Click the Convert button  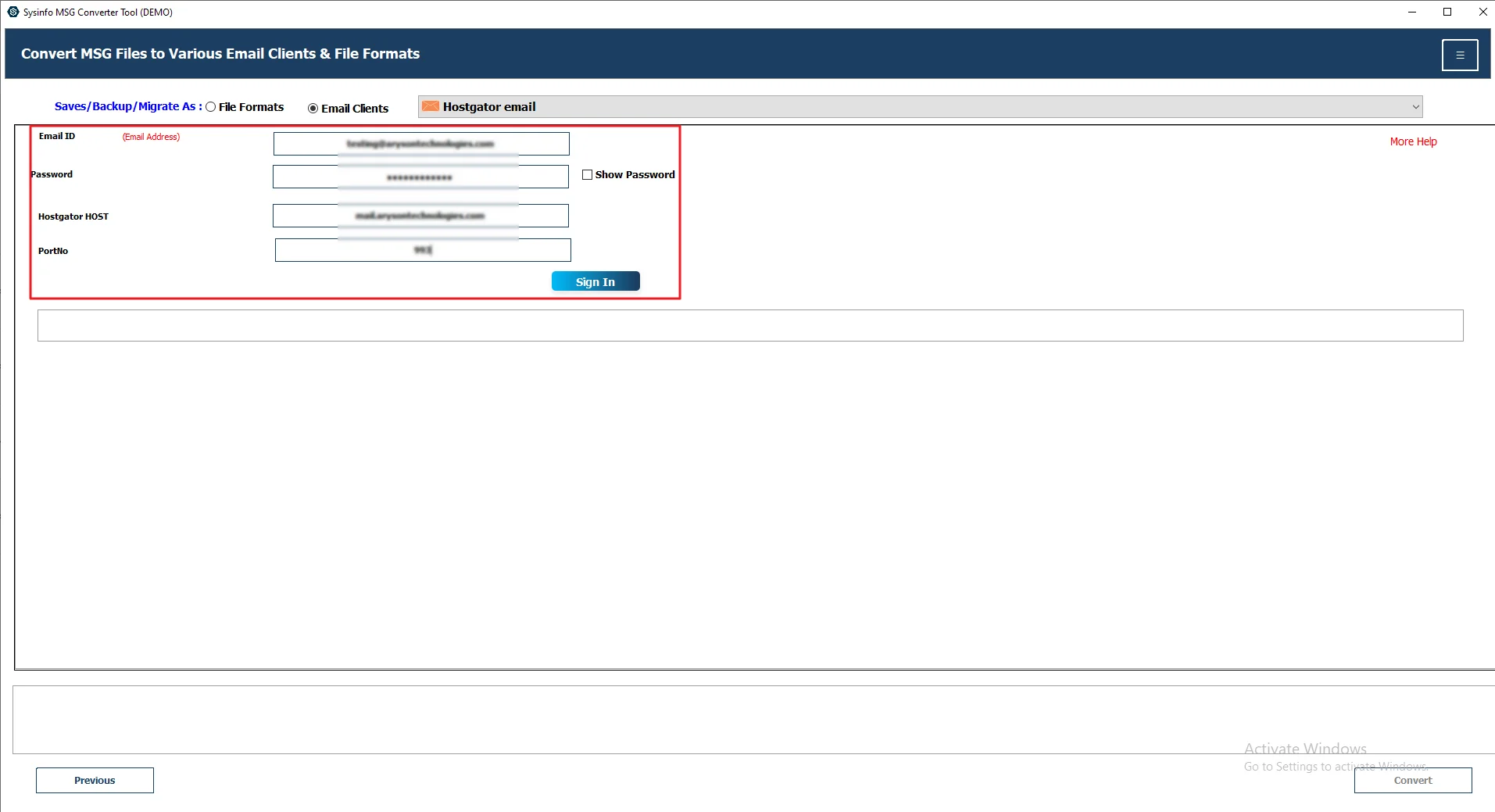click(x=1412, y=780)
